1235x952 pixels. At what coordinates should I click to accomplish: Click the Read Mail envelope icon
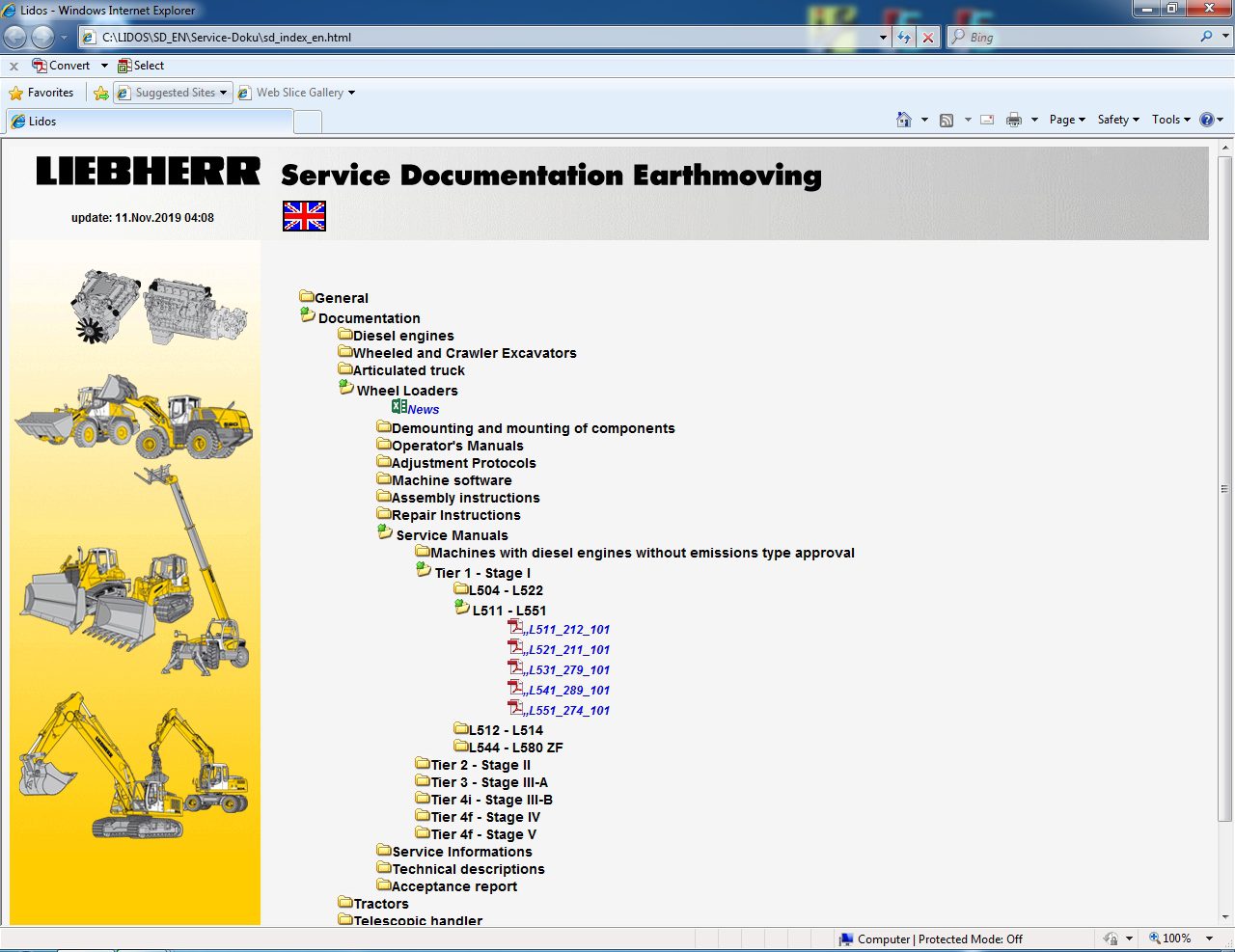point(987,120)
